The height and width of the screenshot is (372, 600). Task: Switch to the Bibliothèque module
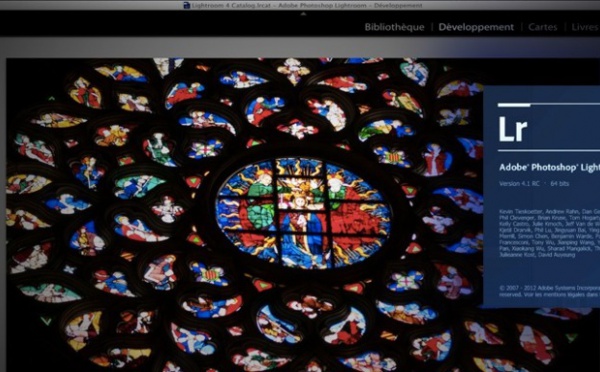click(x=394, y=27)
